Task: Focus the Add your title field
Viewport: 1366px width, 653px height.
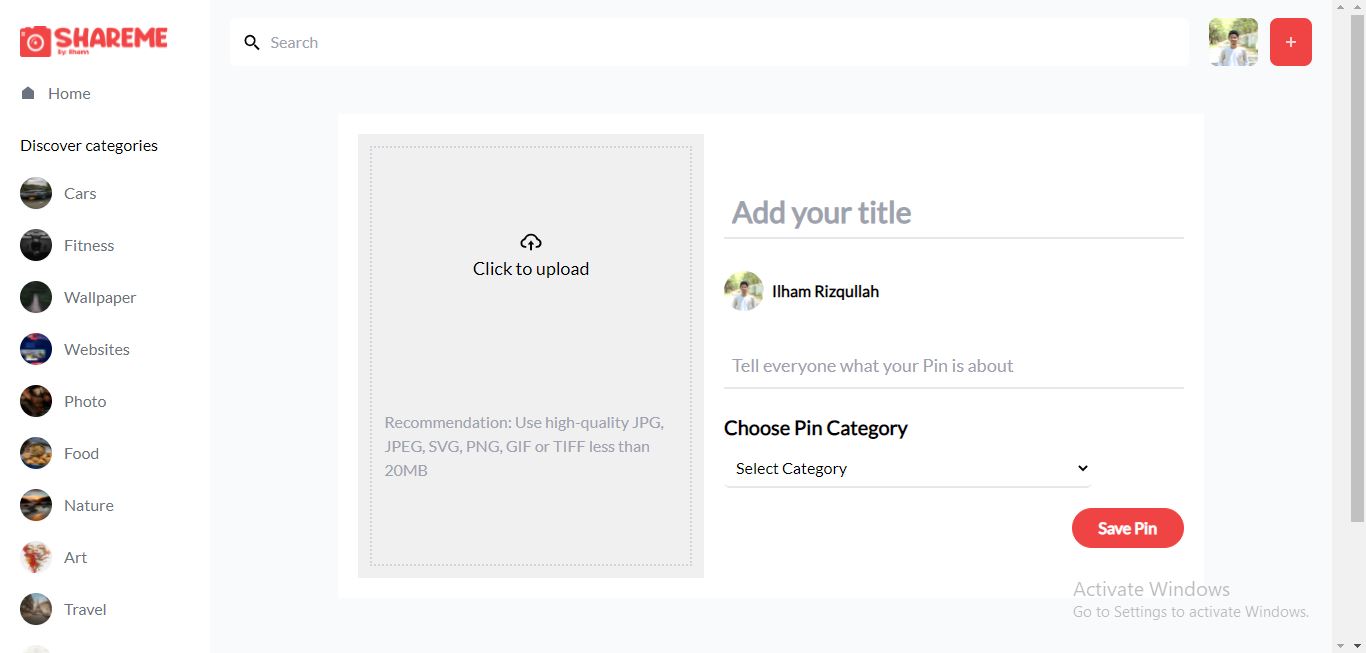Action: (x=953, y=213)
